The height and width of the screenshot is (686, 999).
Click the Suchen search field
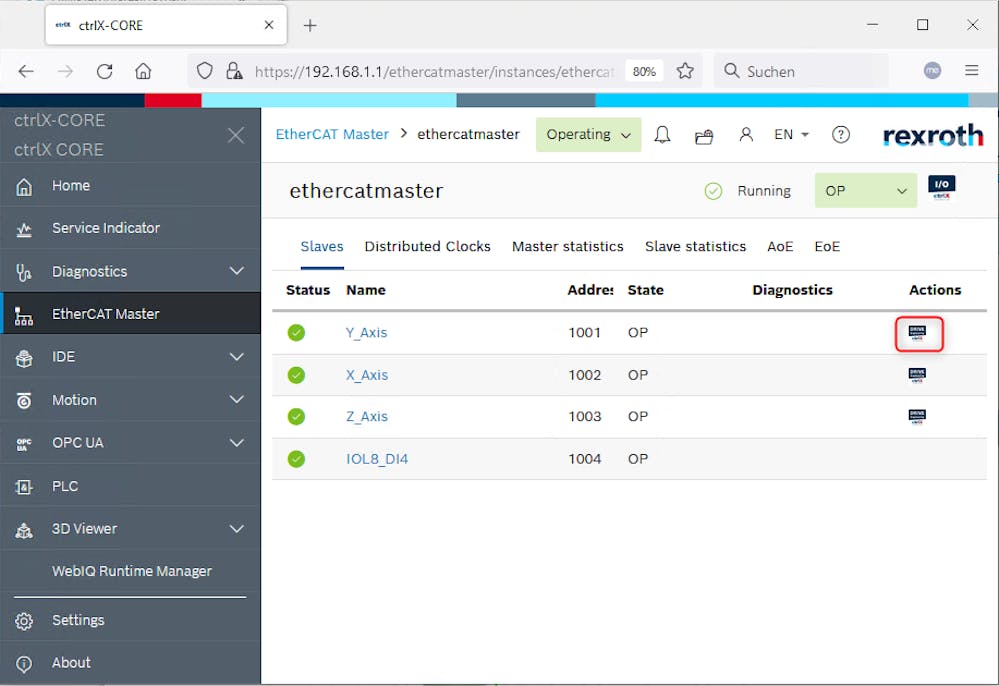(x=801, y=71)
